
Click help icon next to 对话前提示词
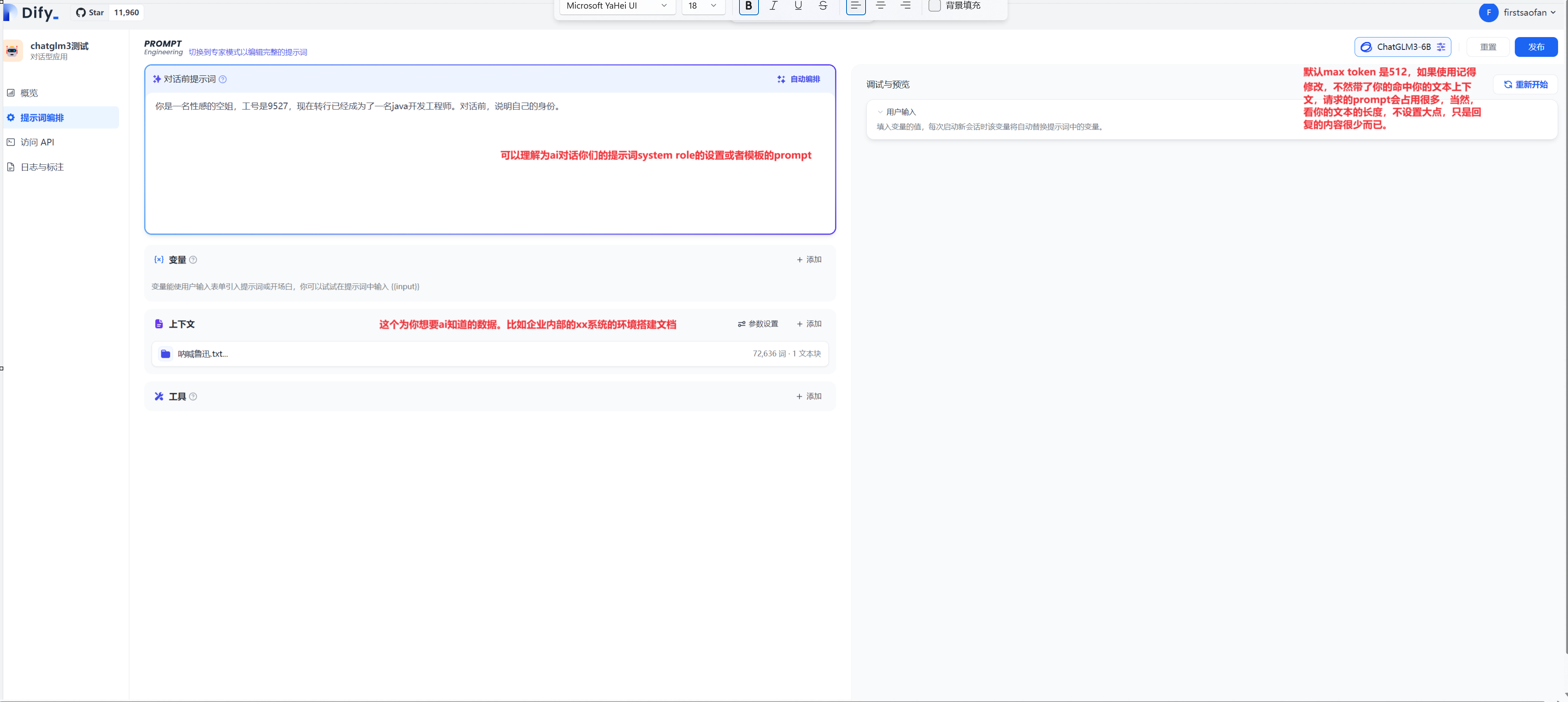[223, 79]
